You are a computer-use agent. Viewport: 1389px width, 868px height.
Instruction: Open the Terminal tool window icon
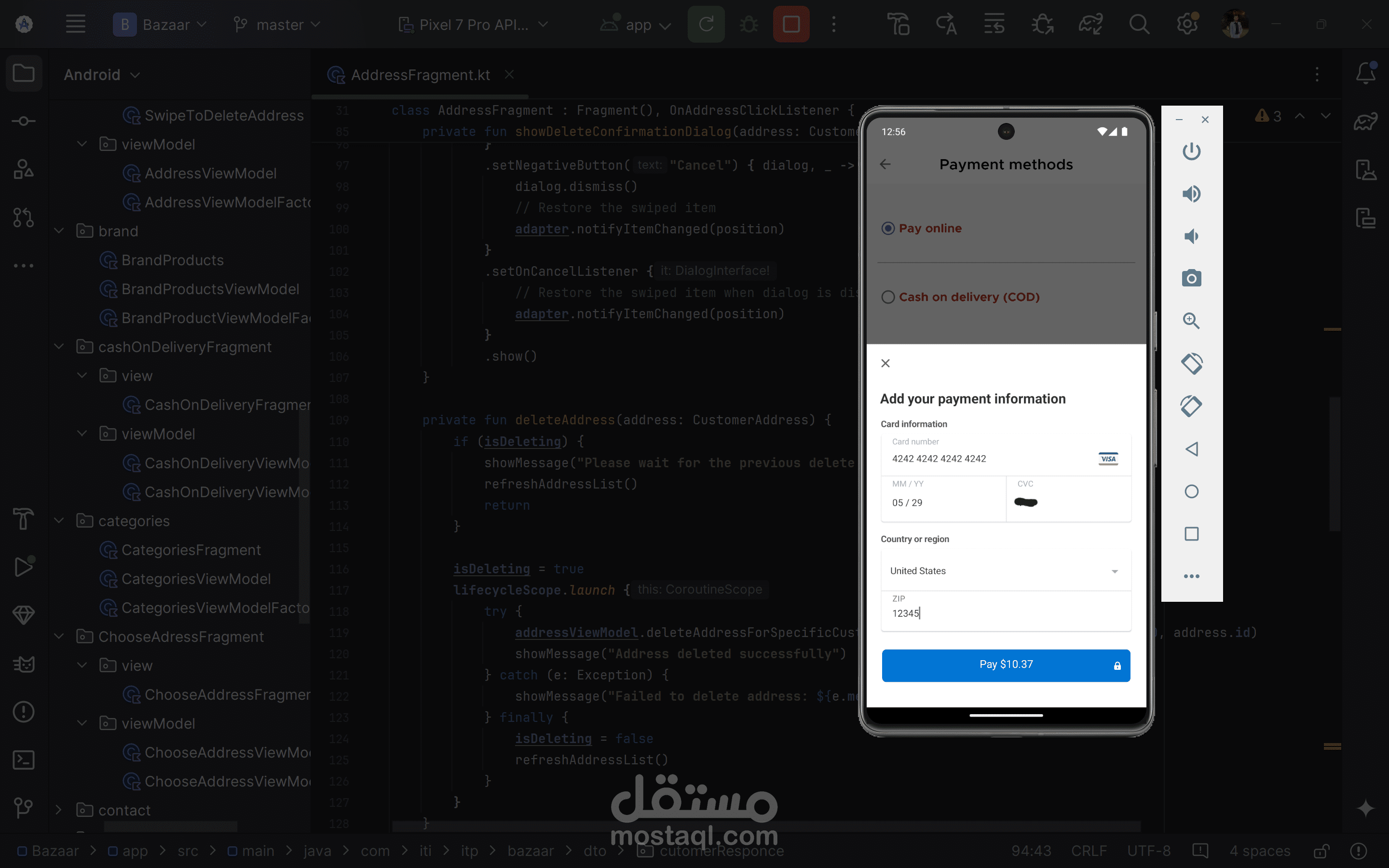tap(24, 759)
